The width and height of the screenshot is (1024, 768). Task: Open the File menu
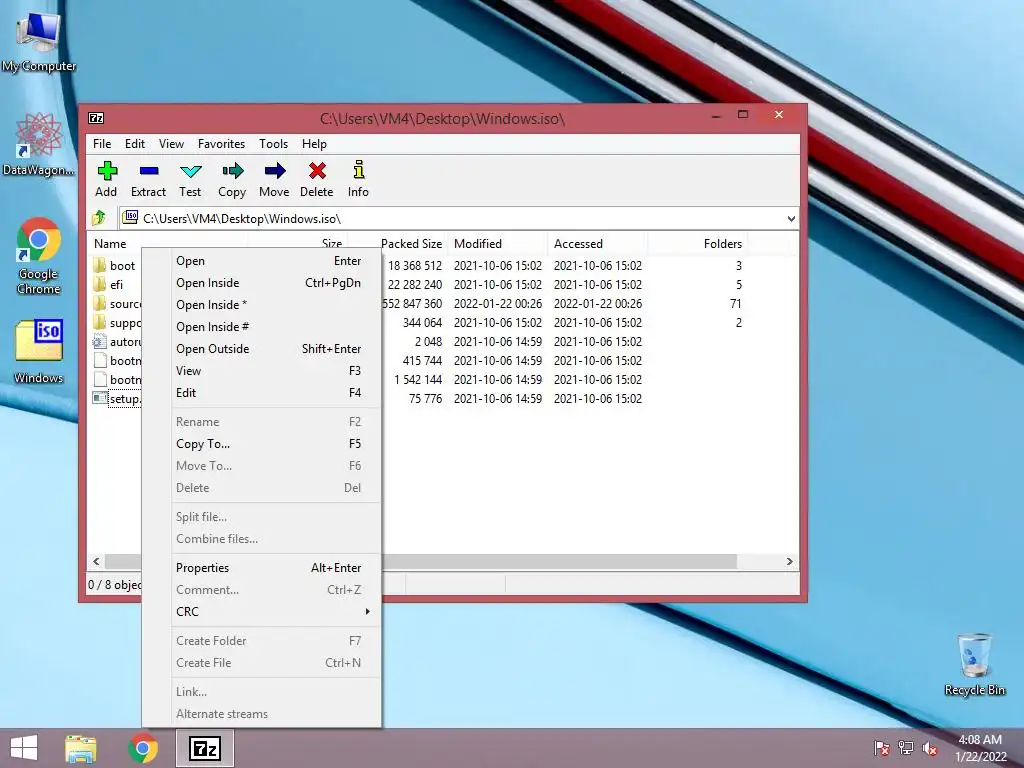coord(102,144)
